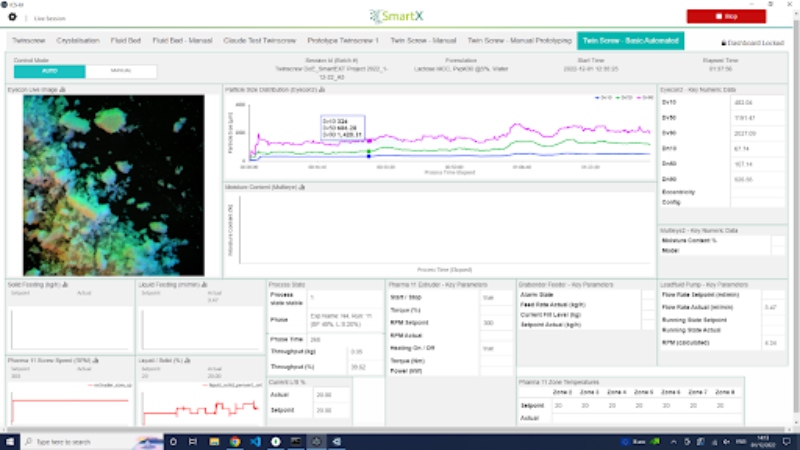Viewport: 800px width, 450px height.
Task: Switch control mode to AUTO
Action: pos(48,71)
